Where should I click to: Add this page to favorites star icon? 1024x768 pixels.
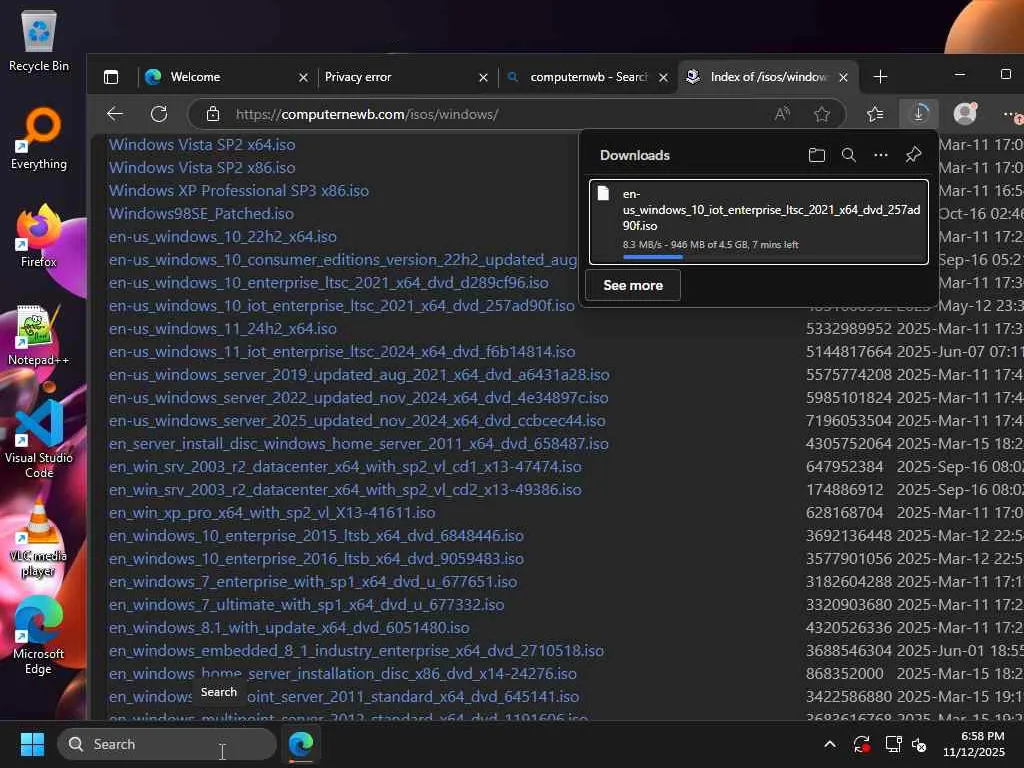coord(822,114)
